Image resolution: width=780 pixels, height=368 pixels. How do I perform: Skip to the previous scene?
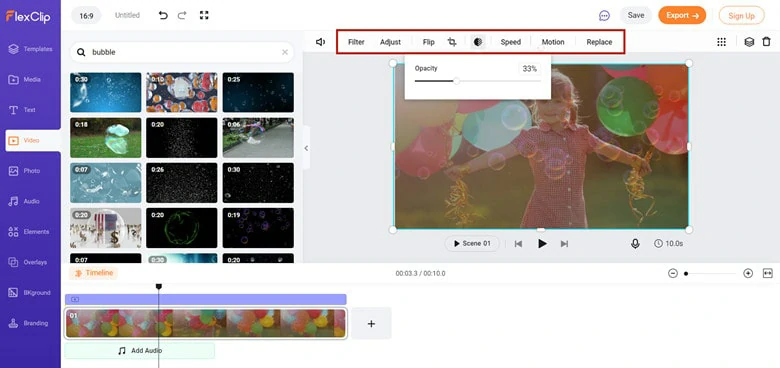click(518, 244)
